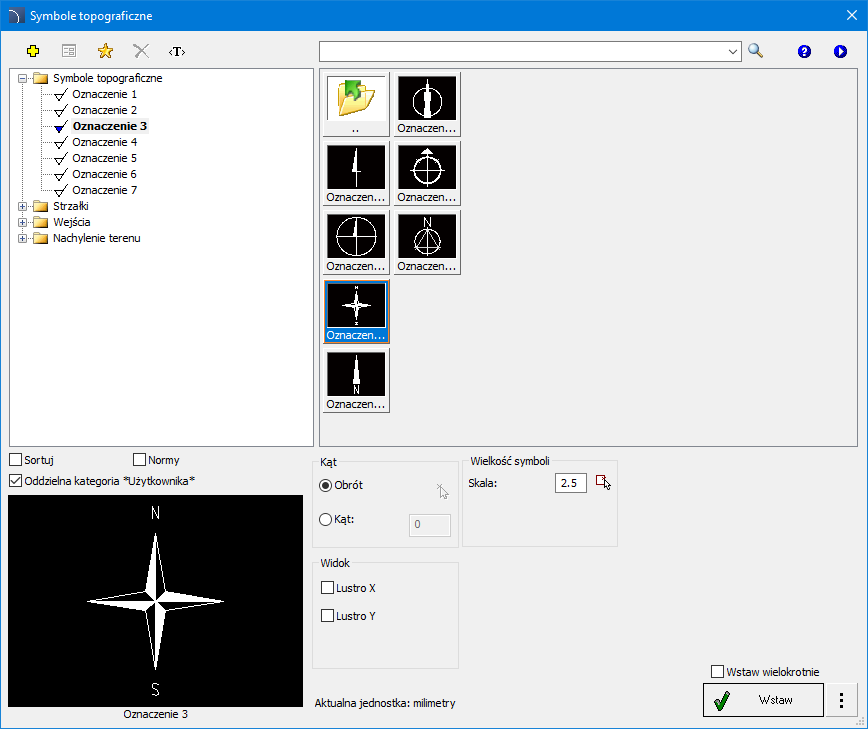Open the search combo box dropdown
The width and height of the screenshot is (868, 729).
(733, 51)
